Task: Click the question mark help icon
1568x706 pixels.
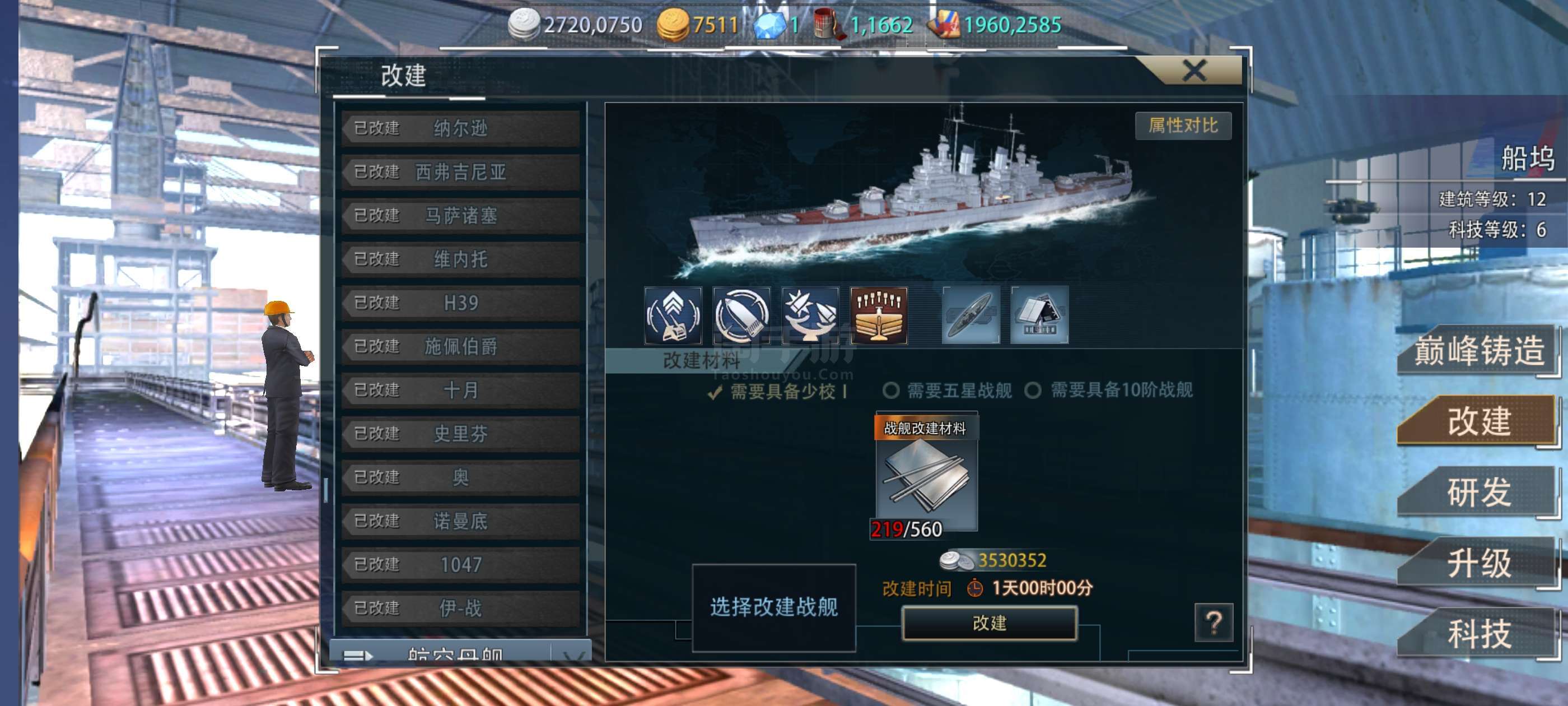Action: click(1214, 623)
